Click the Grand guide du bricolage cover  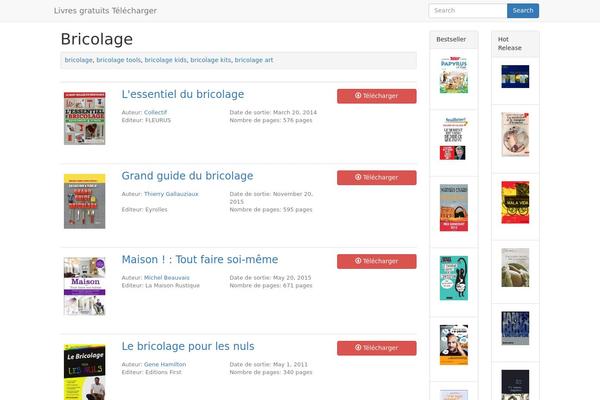(85, 201)
